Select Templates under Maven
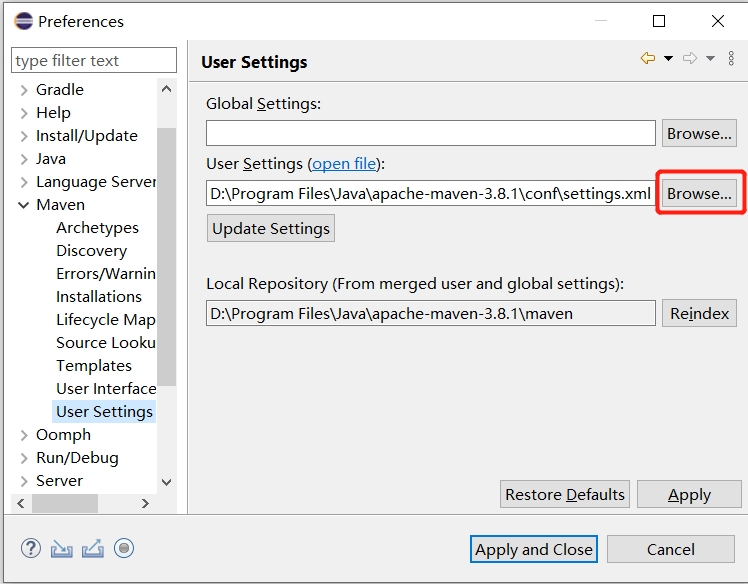This screenshot has width=748, height=584. (94, 366)
